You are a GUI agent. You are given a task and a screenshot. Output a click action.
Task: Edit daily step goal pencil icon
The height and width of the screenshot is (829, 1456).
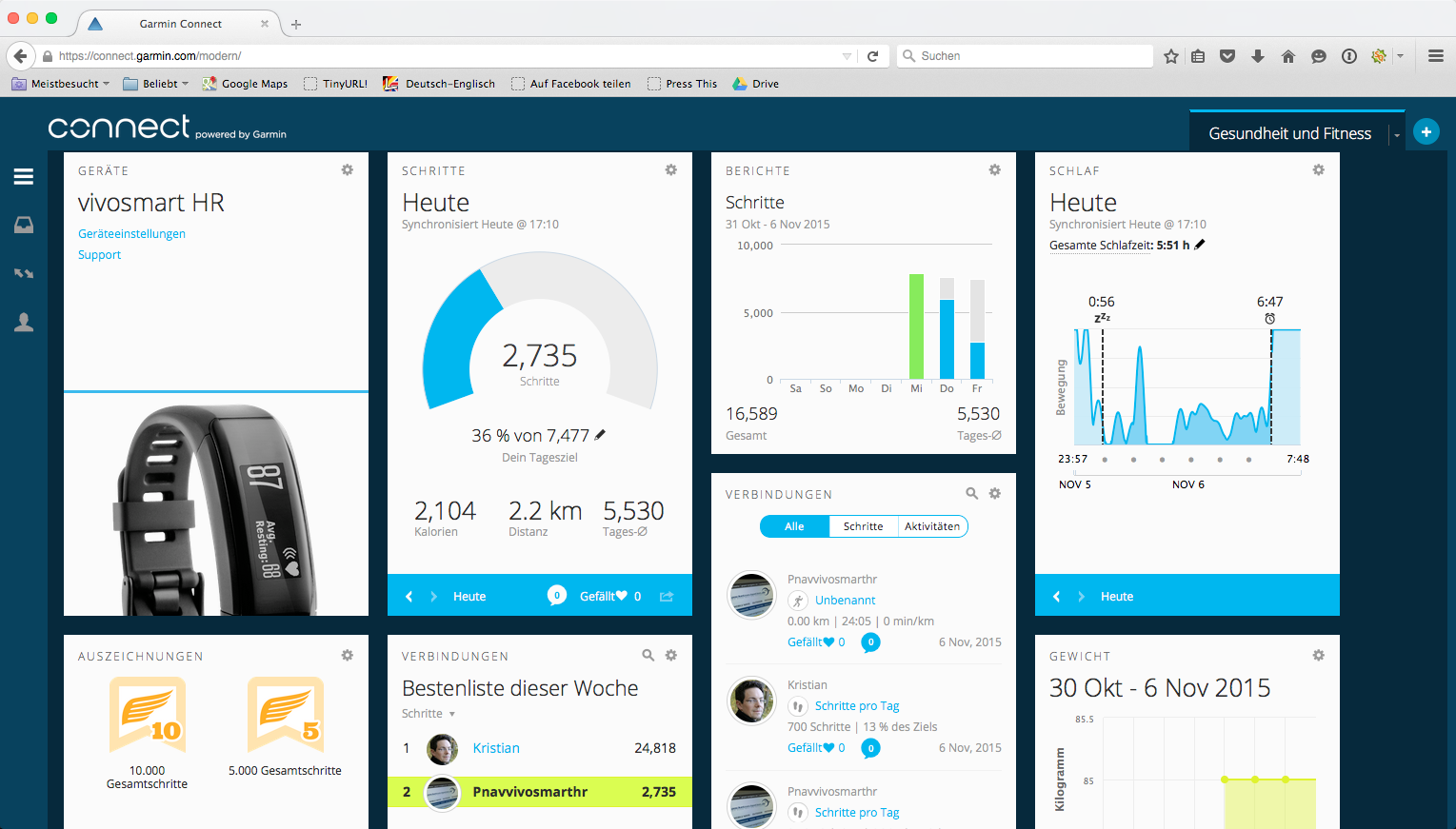tap(600, 435)
